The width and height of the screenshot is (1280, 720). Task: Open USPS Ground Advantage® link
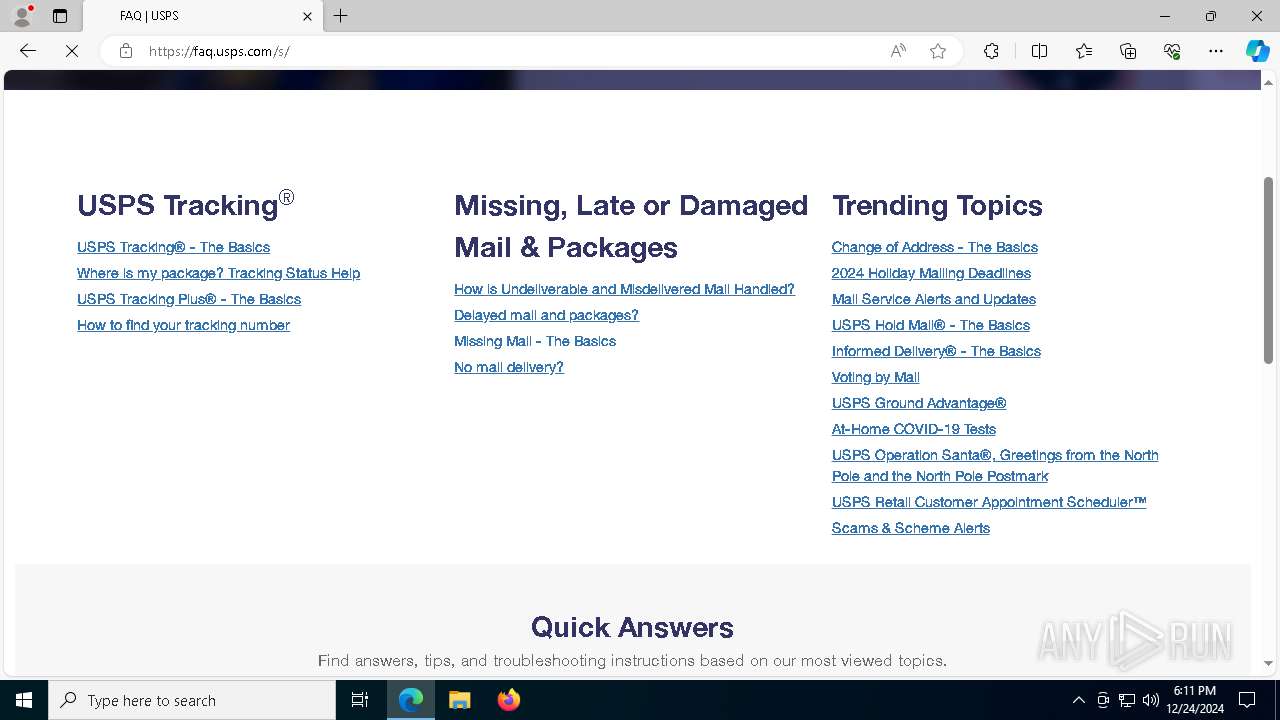pyautogui.click(x=919, y=403)
